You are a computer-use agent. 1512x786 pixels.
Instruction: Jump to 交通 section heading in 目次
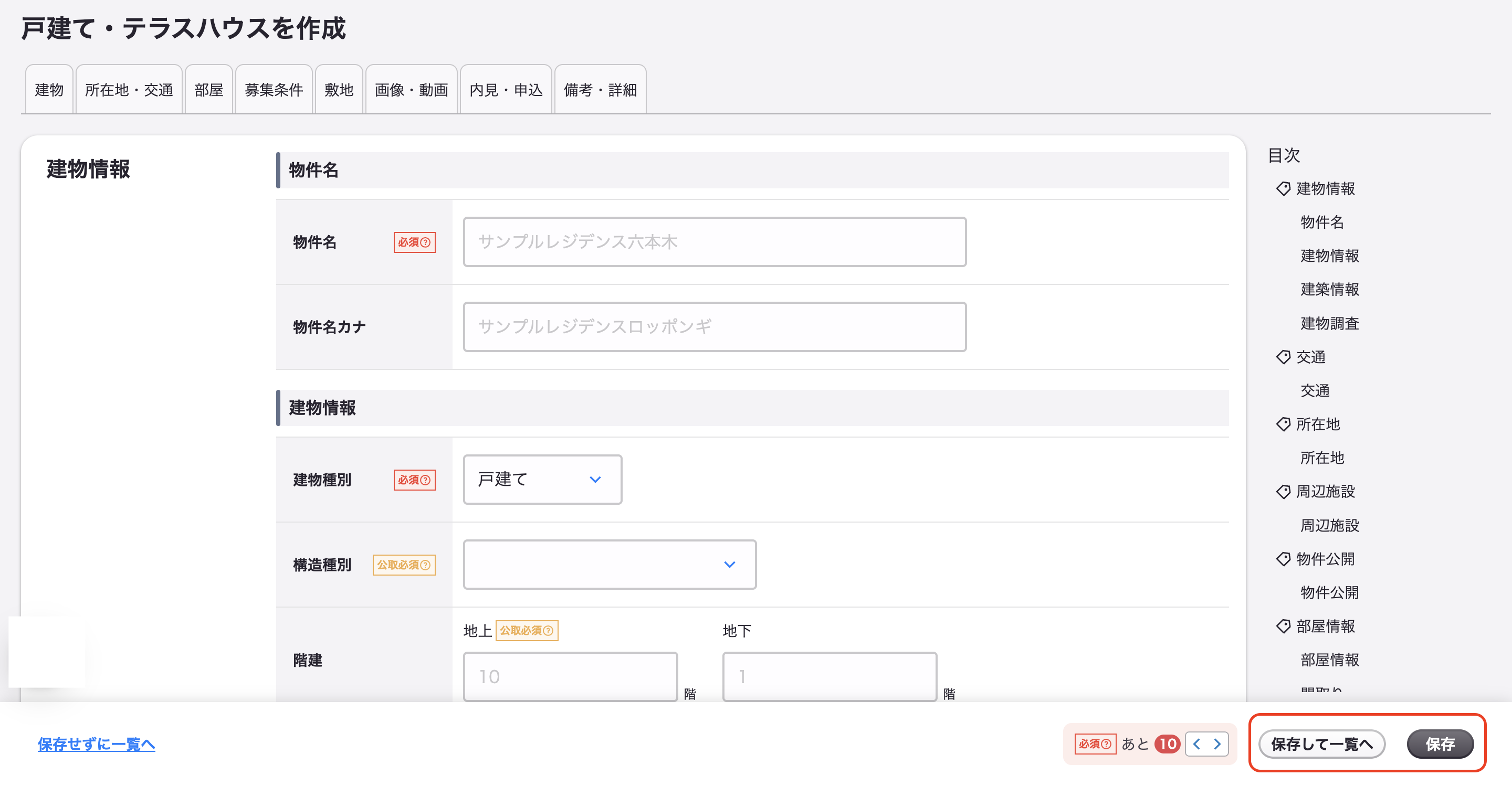tap(1311, 357)
